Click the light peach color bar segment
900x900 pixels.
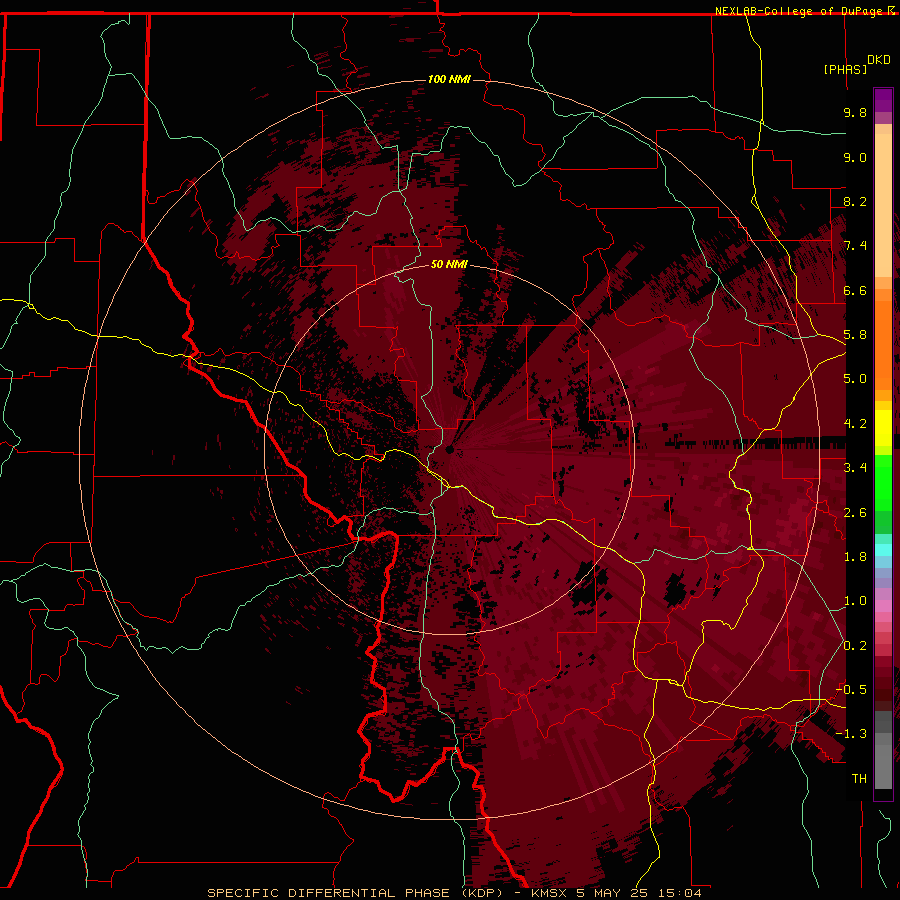pos(883,205)
